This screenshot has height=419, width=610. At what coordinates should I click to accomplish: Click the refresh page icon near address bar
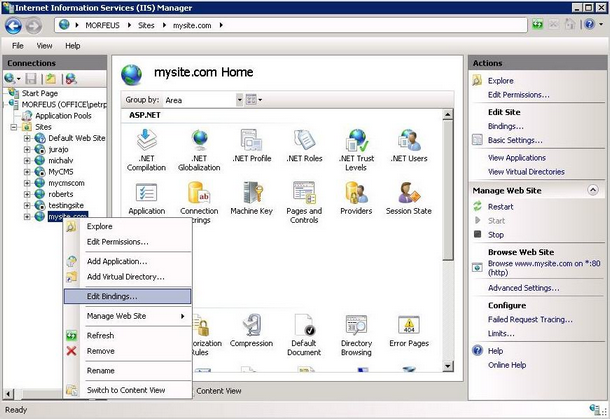pyautogui.click(x=538, y=25)
